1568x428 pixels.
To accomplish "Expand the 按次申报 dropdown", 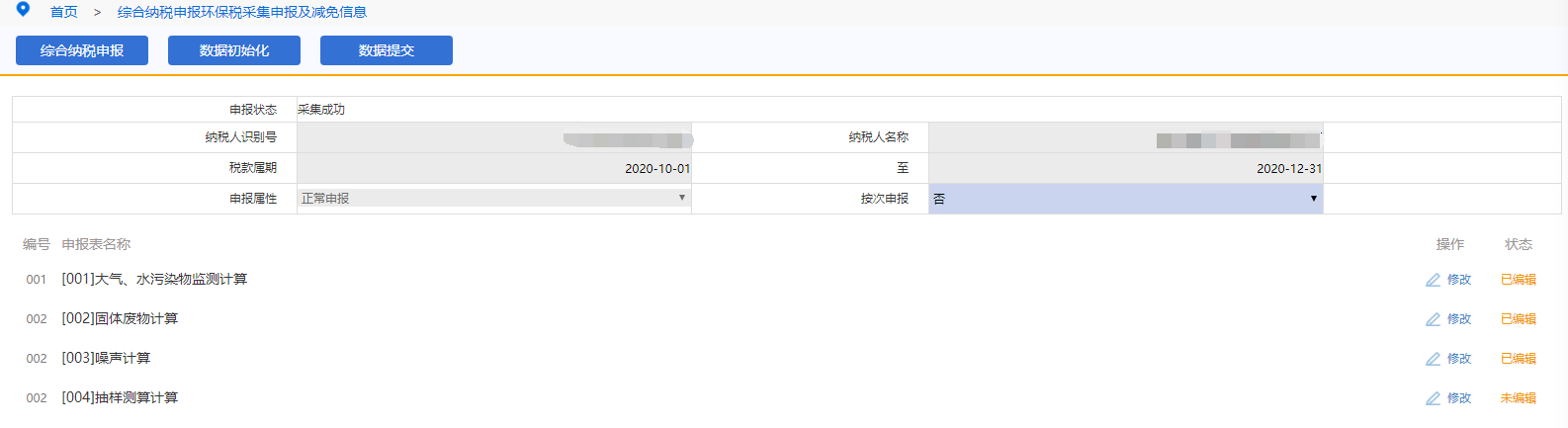I will (1125, 199).
